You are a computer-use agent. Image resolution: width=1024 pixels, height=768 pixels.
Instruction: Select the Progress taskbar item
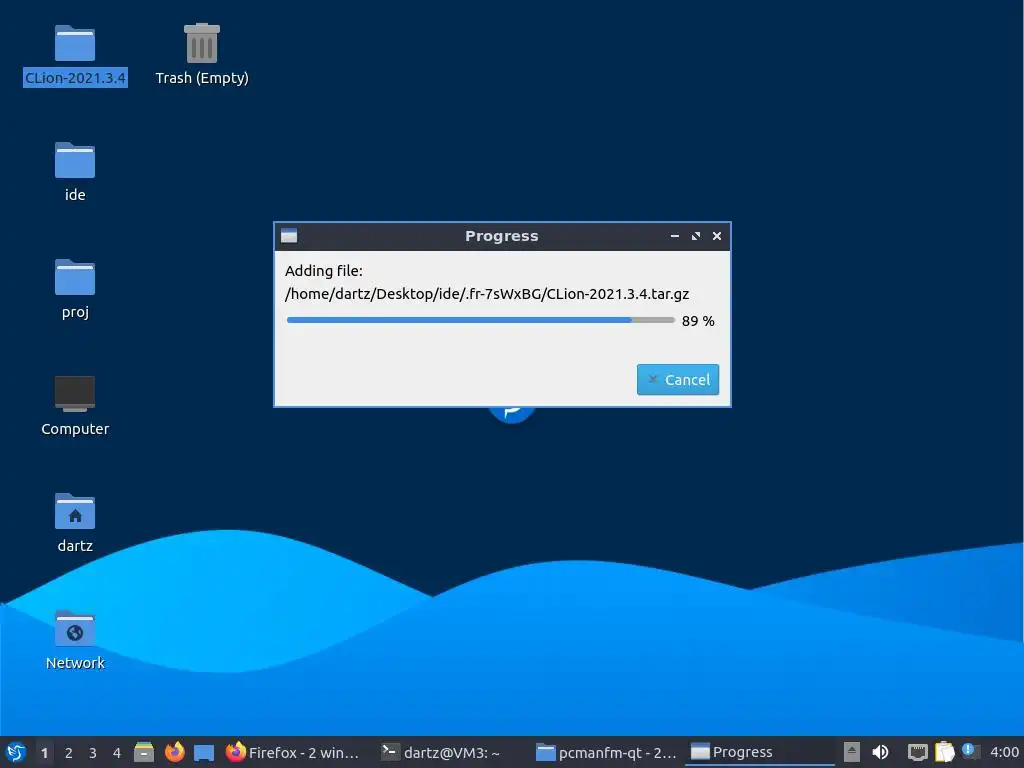(x=760, y=752)
